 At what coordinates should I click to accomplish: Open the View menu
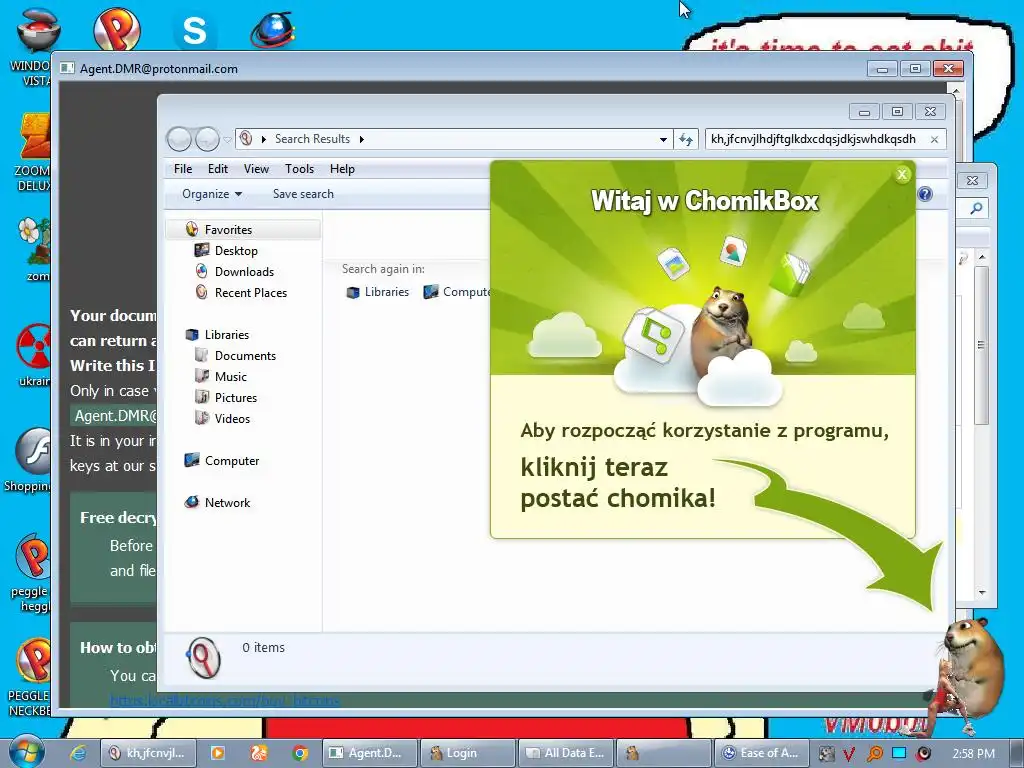[256, 169]
